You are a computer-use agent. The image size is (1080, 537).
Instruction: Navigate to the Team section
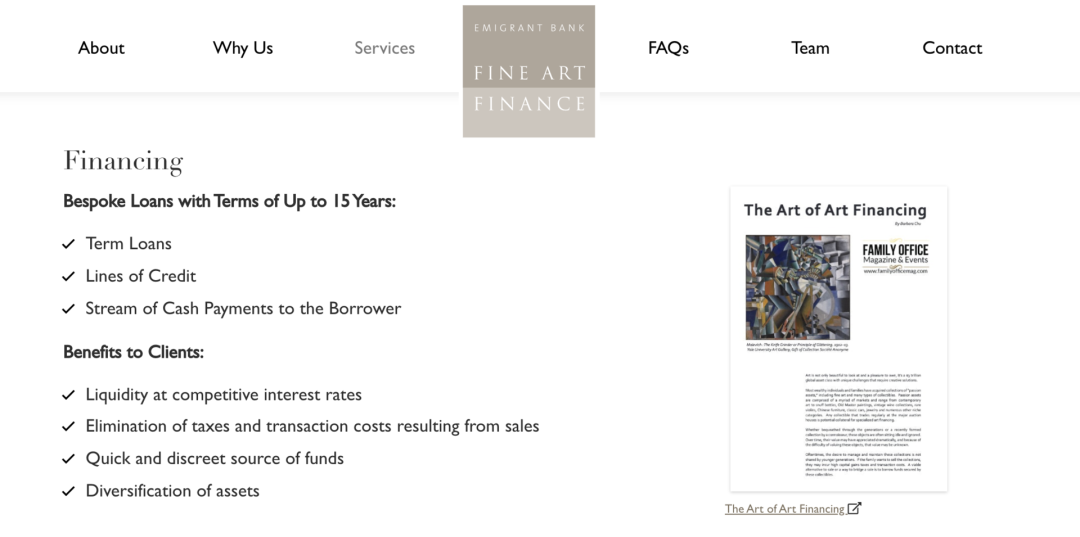pos(810,48)
